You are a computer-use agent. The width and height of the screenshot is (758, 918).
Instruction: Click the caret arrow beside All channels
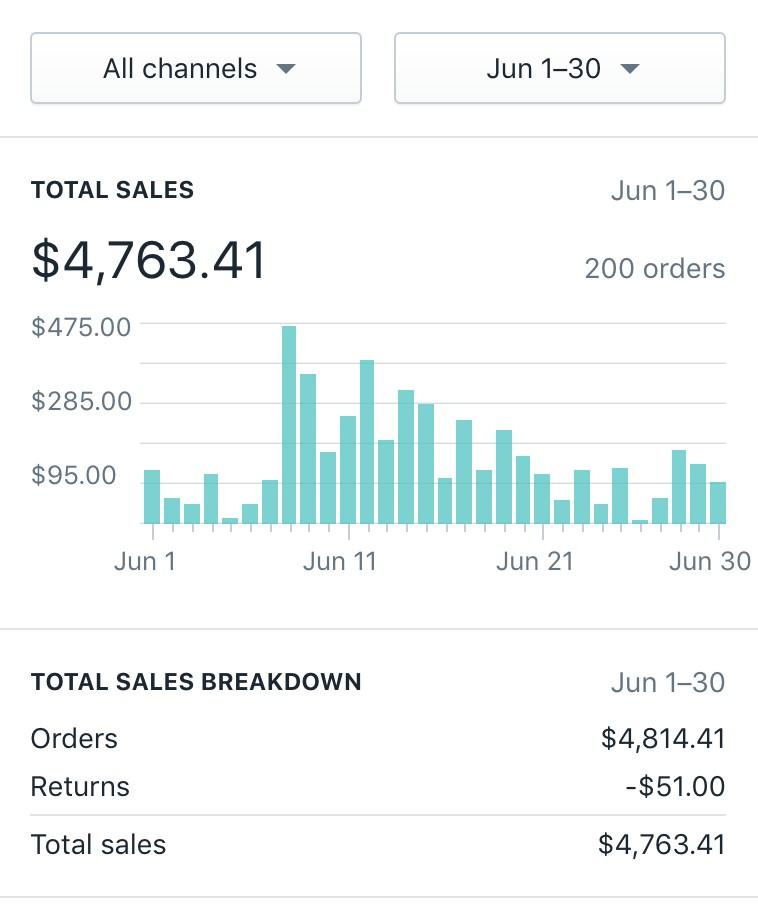coord(286,69)
